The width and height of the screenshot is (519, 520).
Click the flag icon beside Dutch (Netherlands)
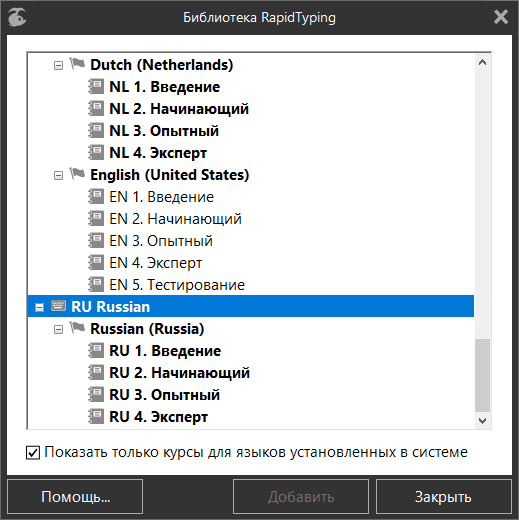point(77,63)
